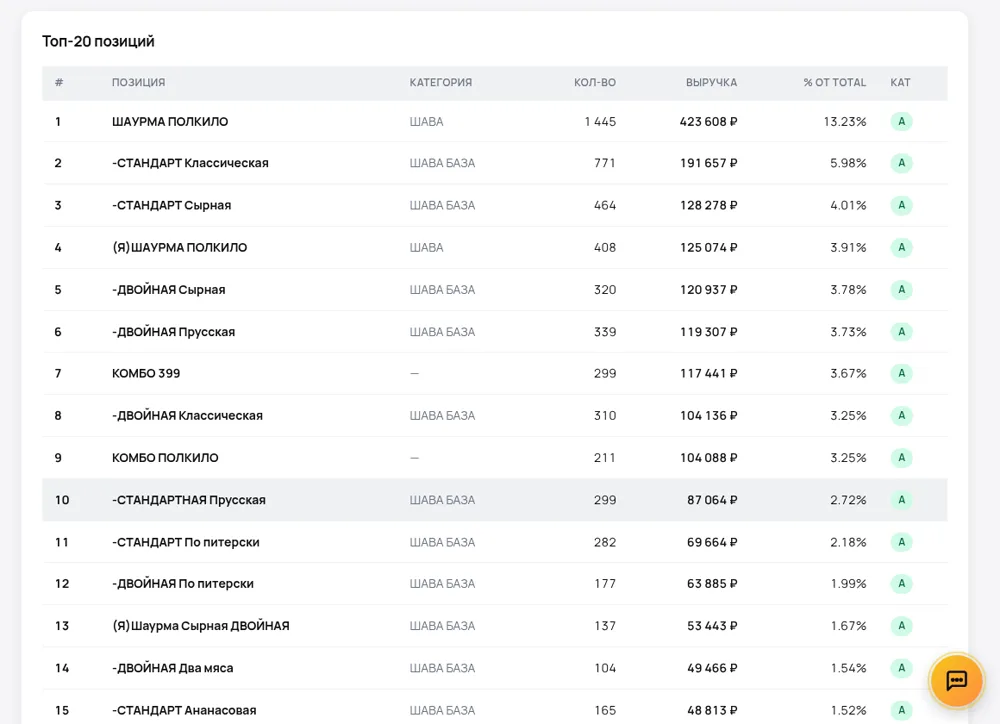Select the (Я)Шаурма Сырная ДВОЙНАЯ position
The height and width of the screenshot is (724, 1000).
200,626
